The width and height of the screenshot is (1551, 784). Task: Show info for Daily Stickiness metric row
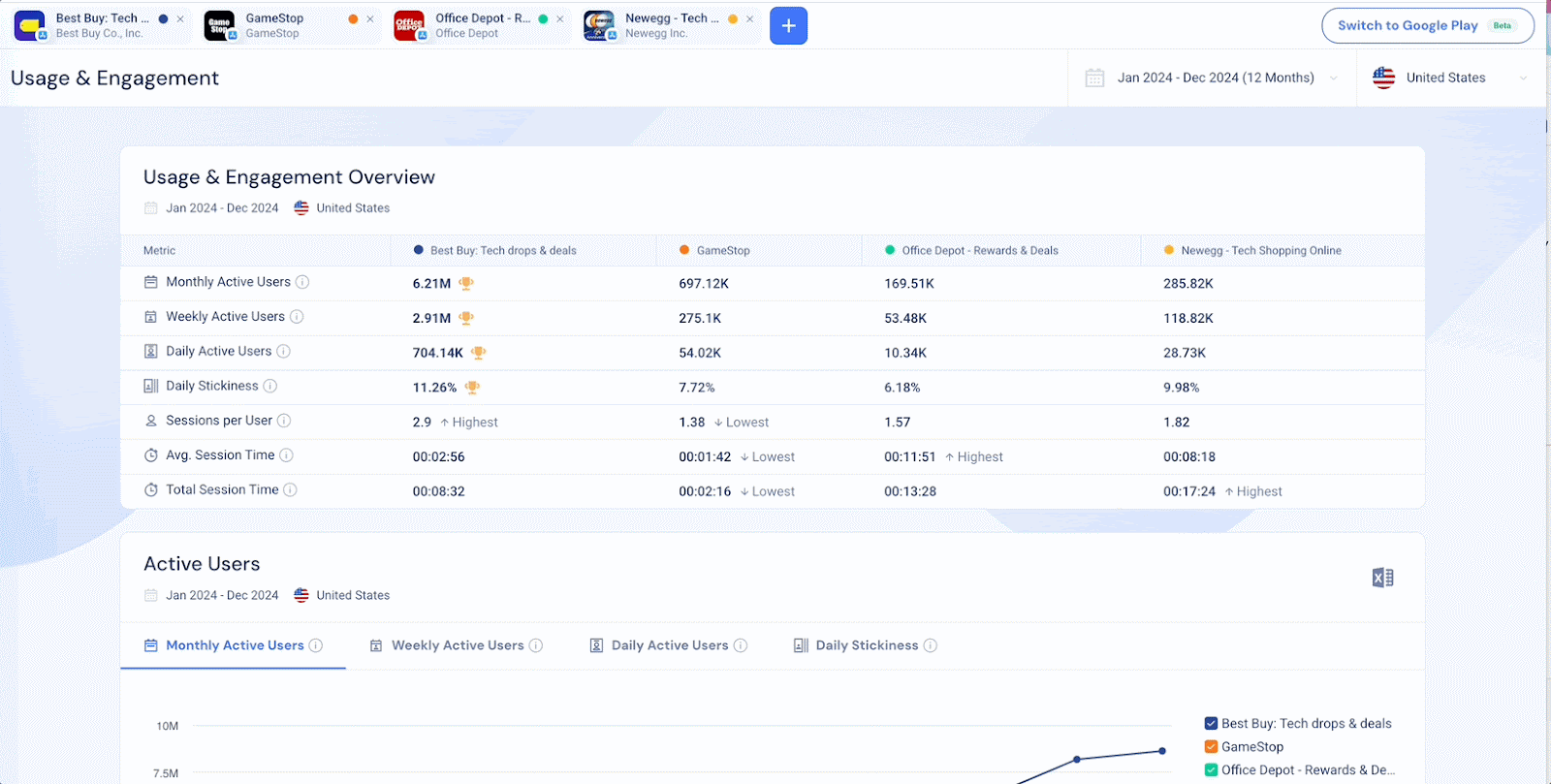270,386
